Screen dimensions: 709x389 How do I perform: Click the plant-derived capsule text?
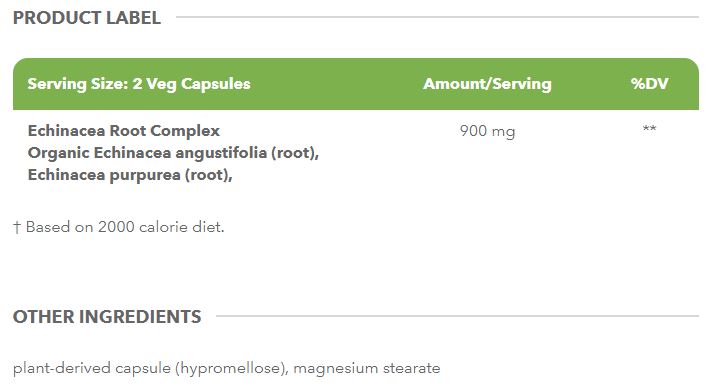click(x=92, y=368)
